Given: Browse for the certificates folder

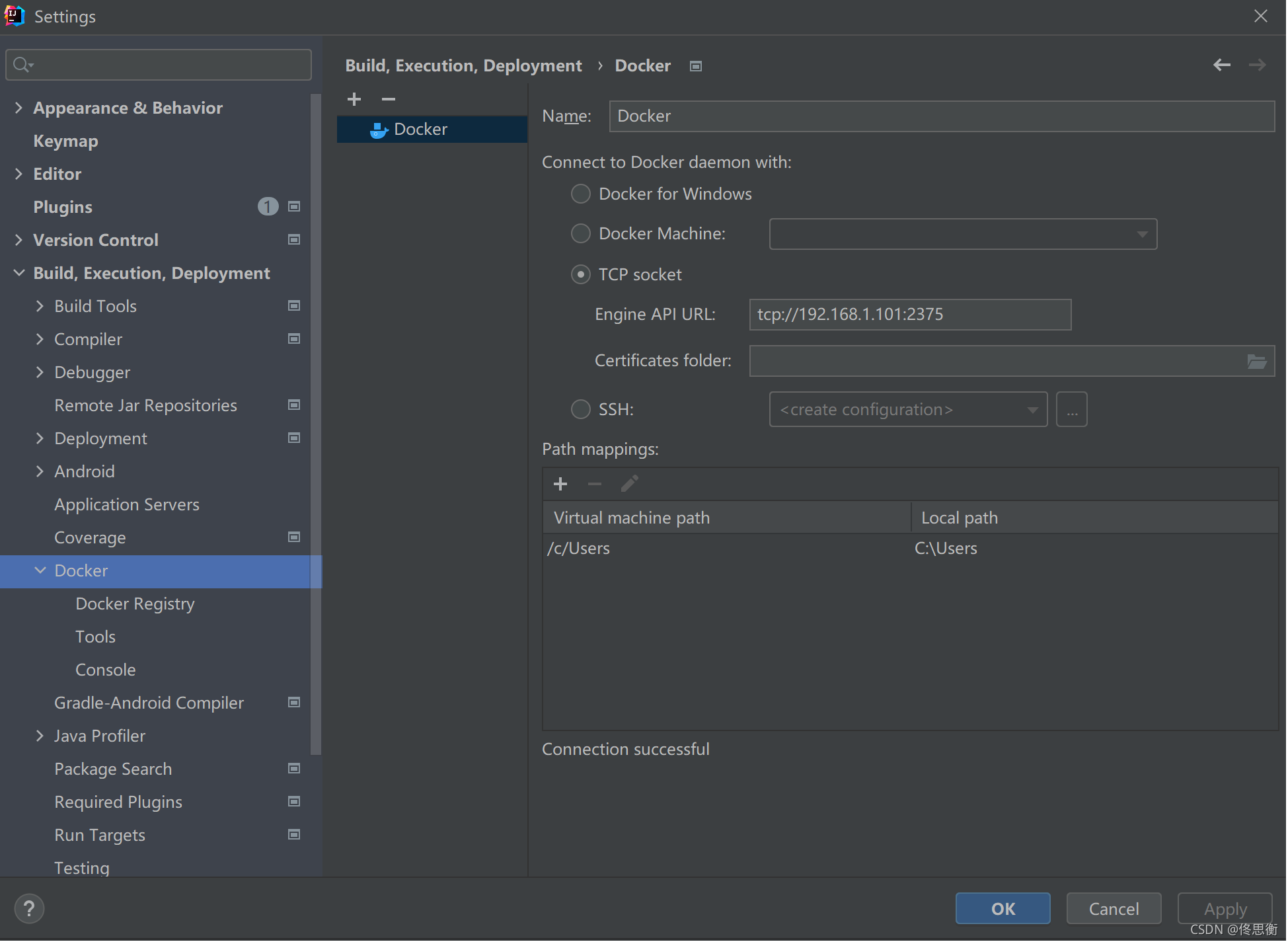Looking at the screenshot, I should 1256,362.
